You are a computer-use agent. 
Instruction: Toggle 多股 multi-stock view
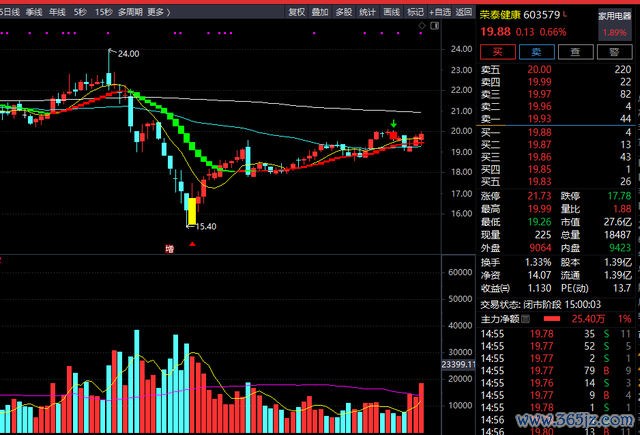pos(344,12)
